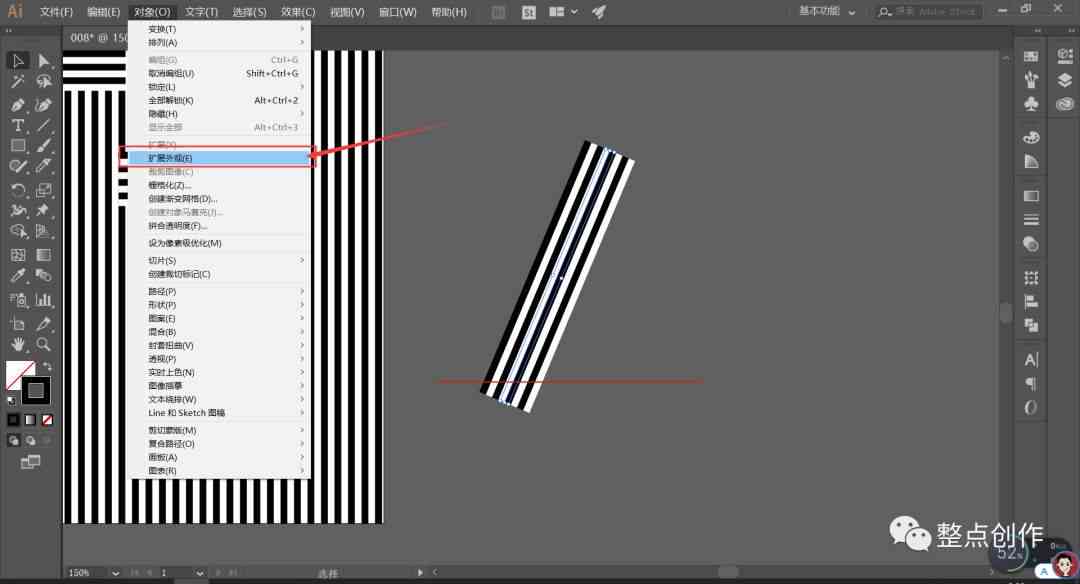Open the Paragraph panel icon
Image resolution: width=1080 pixels, height=584 pixels.
pos(1031,384)
